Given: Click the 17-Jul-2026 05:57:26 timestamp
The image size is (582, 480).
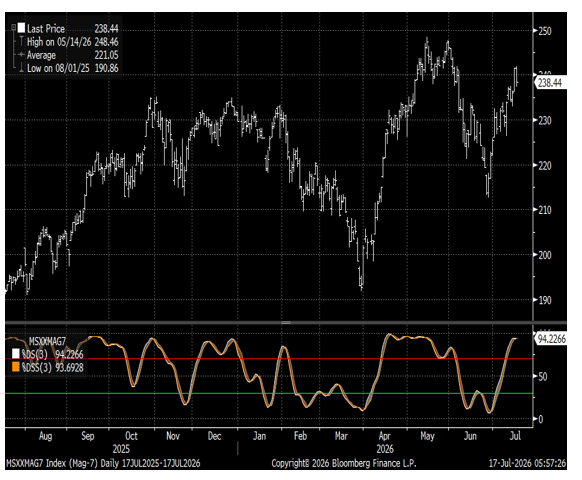Looking at the screenshot, I should point(527,463).
